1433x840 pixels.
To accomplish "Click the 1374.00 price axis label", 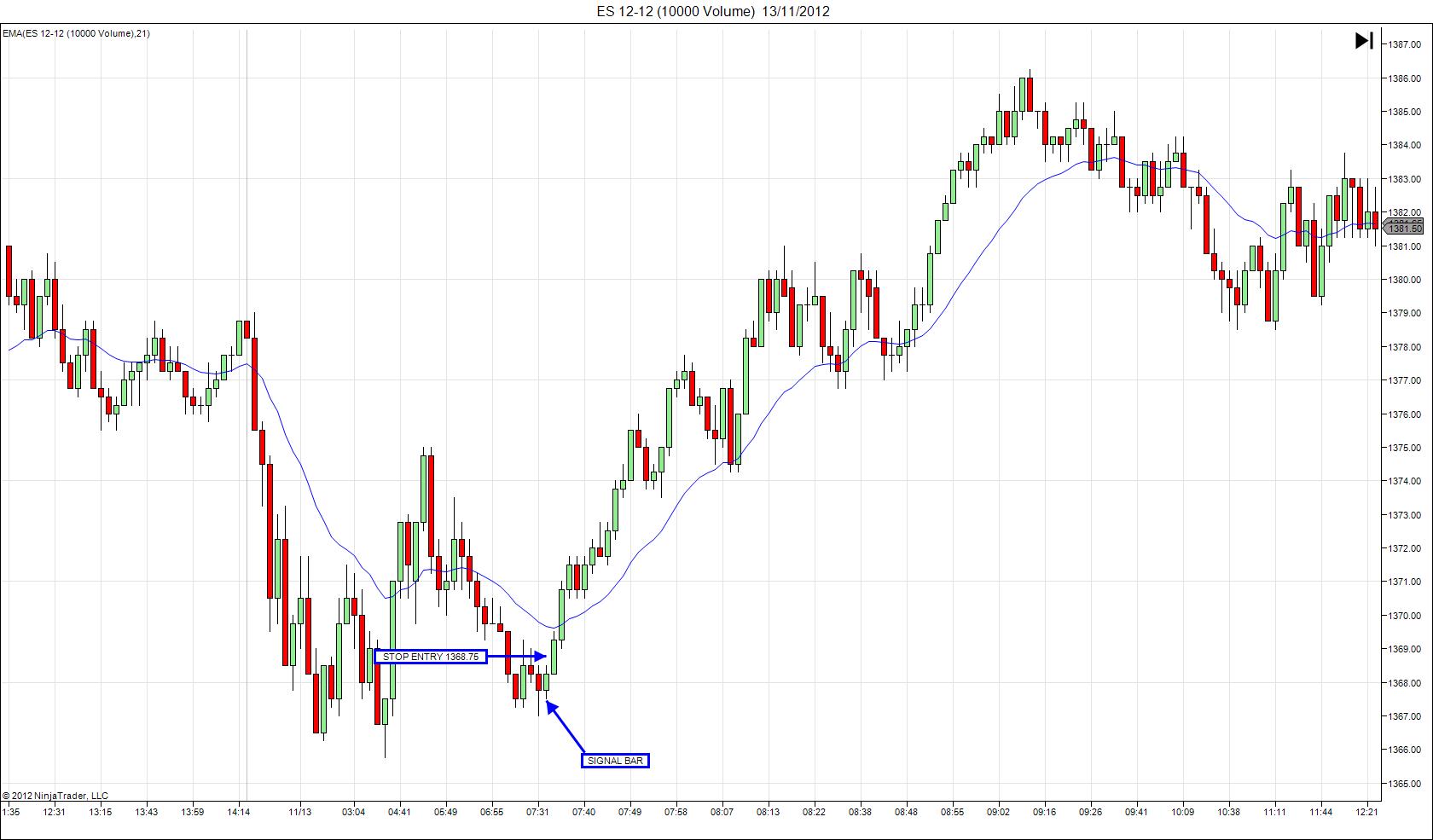I will 1404,481.
